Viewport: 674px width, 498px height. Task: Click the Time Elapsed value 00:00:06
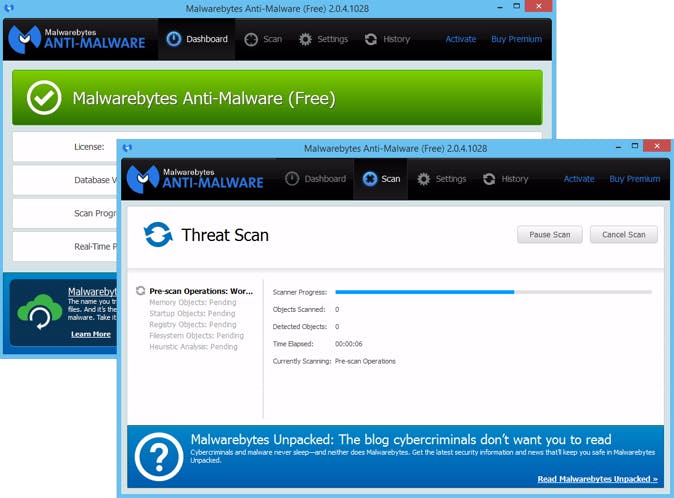coord(349,344)
